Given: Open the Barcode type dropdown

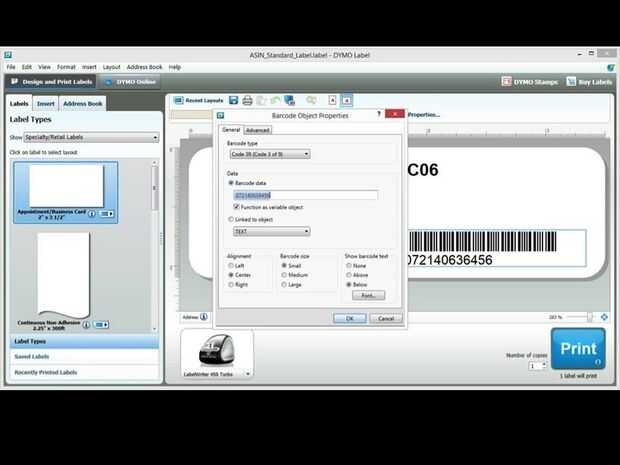Looking at the screenshot, I should point(270,154).
